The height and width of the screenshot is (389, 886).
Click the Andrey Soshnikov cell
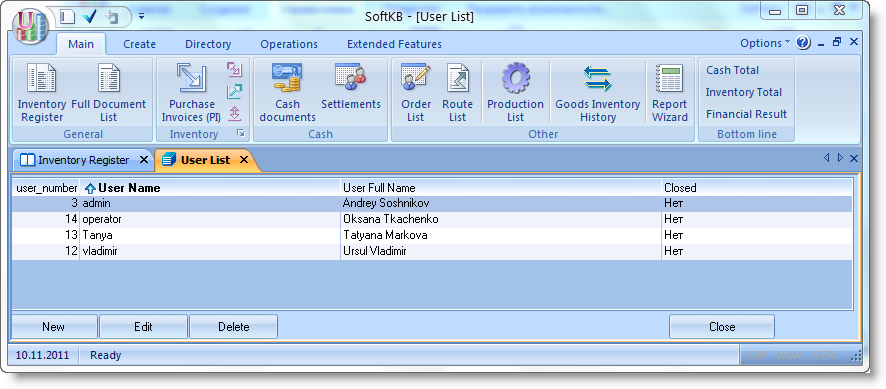[x=501, y=203]
